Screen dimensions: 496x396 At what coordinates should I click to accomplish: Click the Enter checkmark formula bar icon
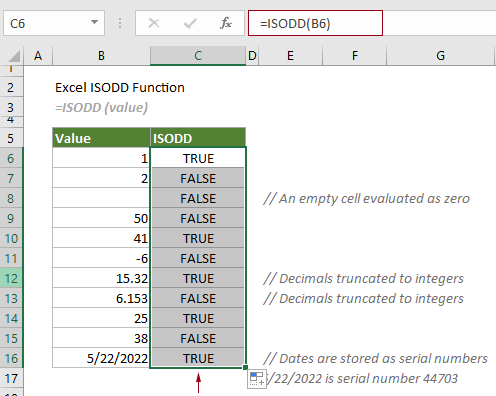coord(190,23)
